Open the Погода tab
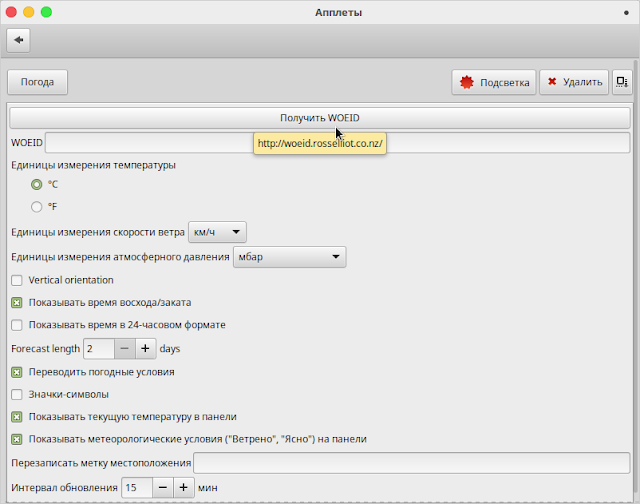The height and width of the screenshot is (504, 640). click(37, 82)
